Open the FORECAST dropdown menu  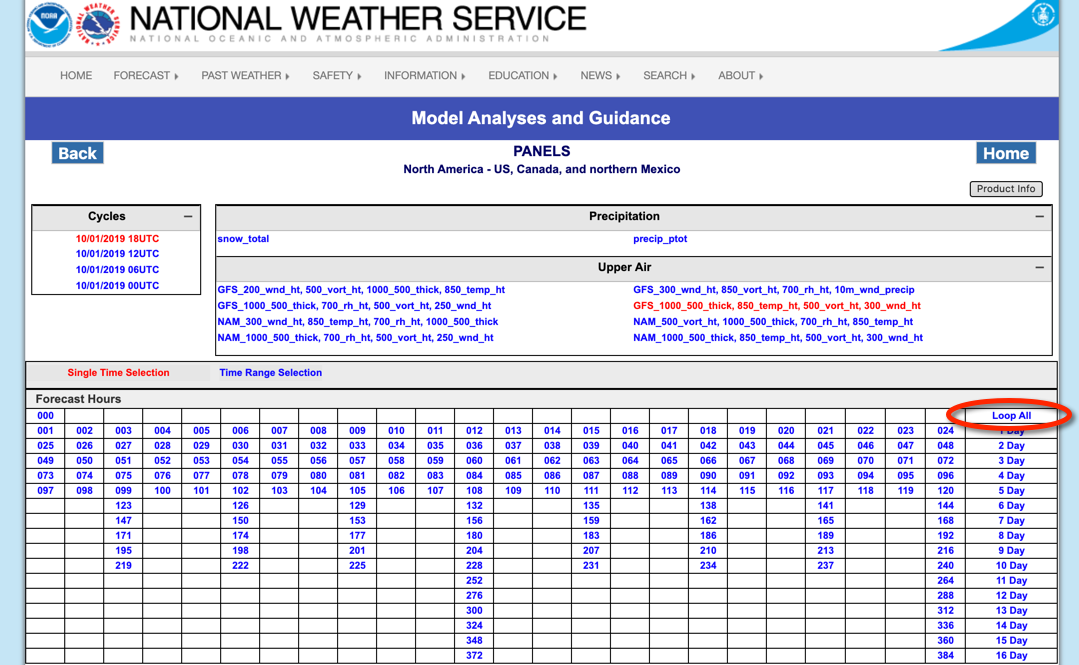pyautogui.click(x=146, y=76)
